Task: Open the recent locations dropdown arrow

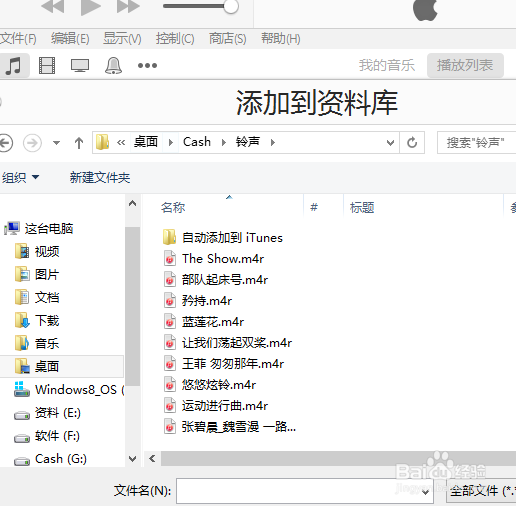Action: point(56,143)
